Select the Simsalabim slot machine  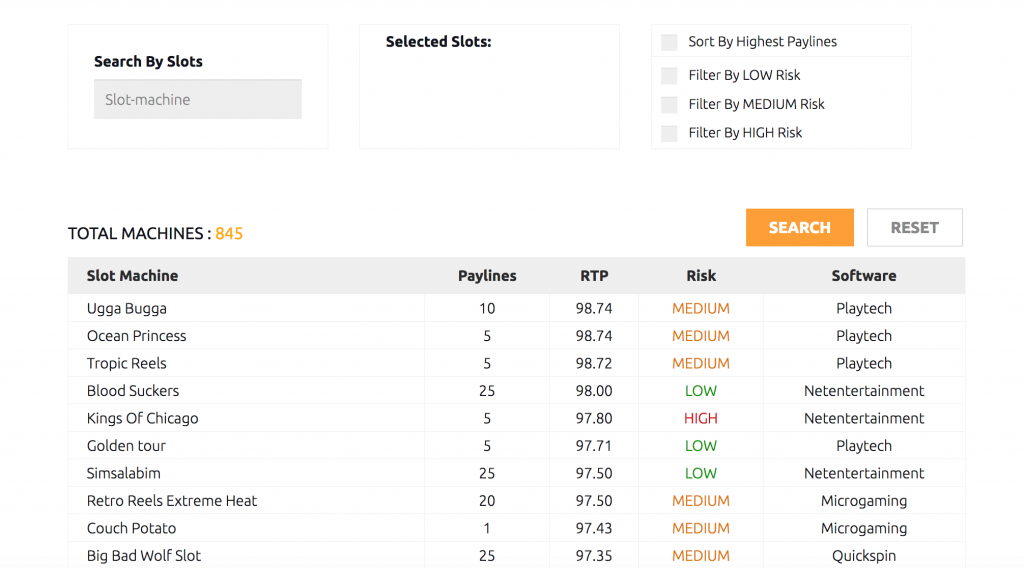click(x=516, y=473)
